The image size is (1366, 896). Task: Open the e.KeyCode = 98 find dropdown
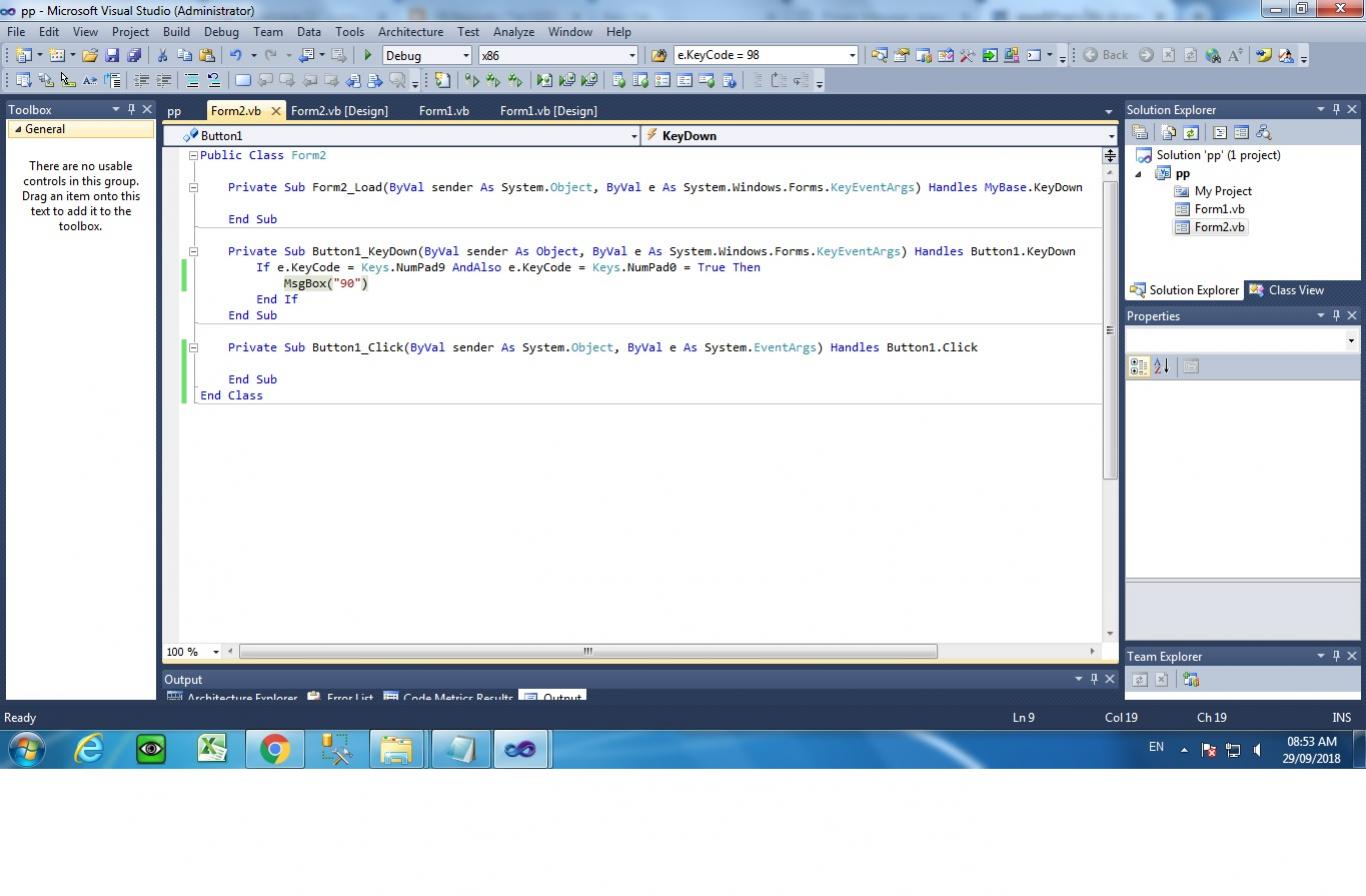pyautogui.click(x=852, y=56)
